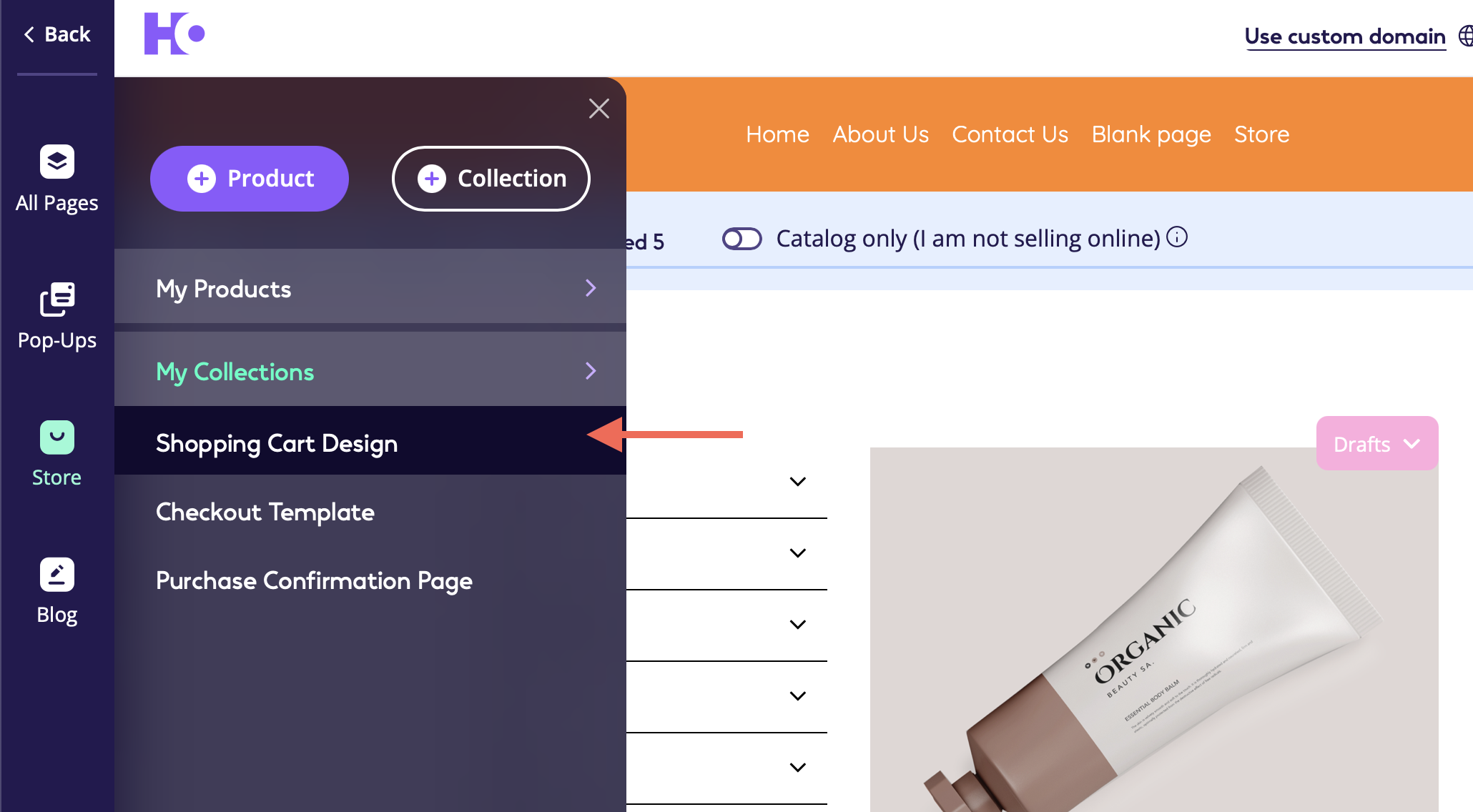The width and height of the screenshot is (1473, 812).
Task: Expand the first collapsed section chevron
Action: tap(798, 481)
